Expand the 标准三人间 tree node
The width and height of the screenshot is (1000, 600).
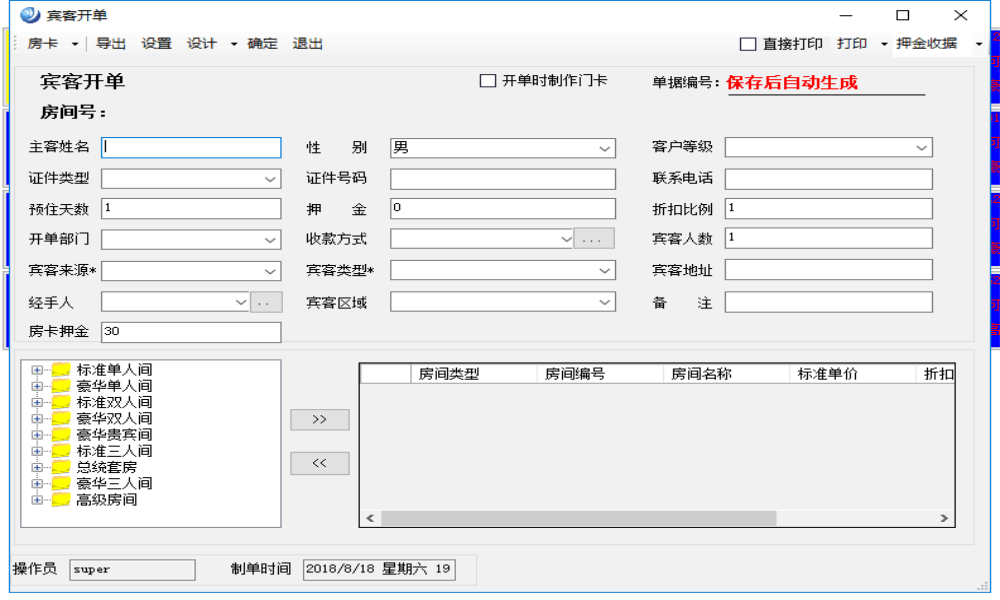click(37, 451)
